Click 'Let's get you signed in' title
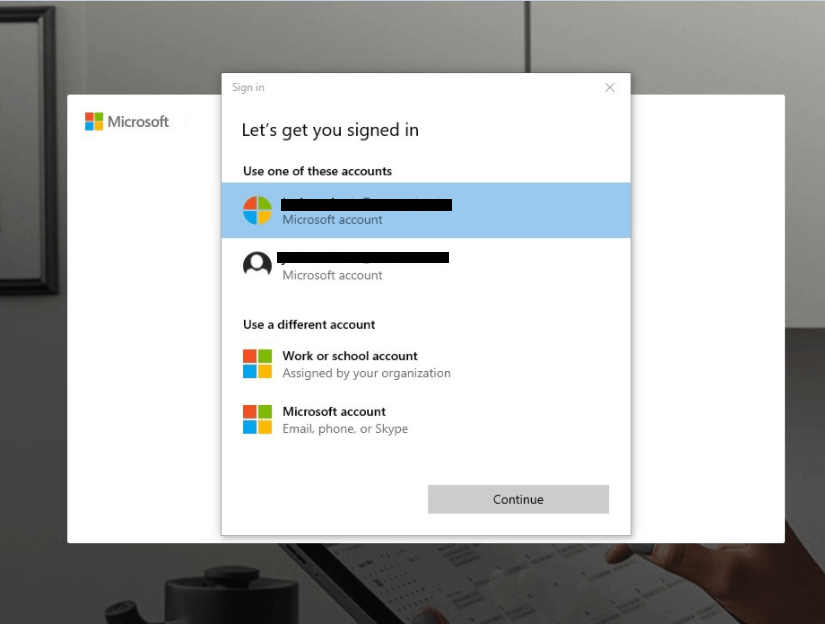Image resolution: width=825 pixels, height=624 pixels. click(x=330, y=130)
